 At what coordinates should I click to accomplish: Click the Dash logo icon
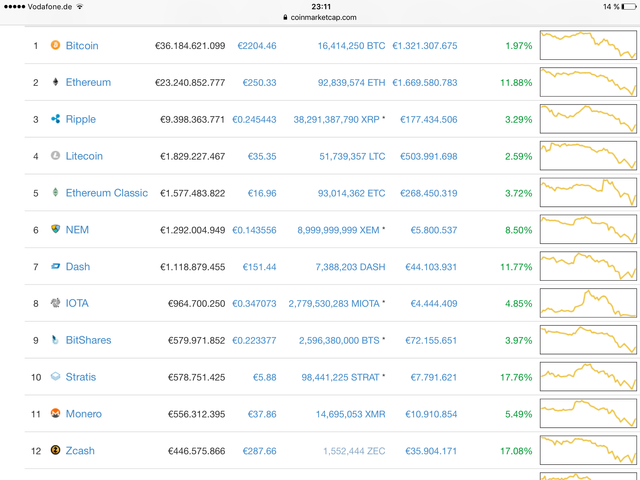tap(55, 266)
